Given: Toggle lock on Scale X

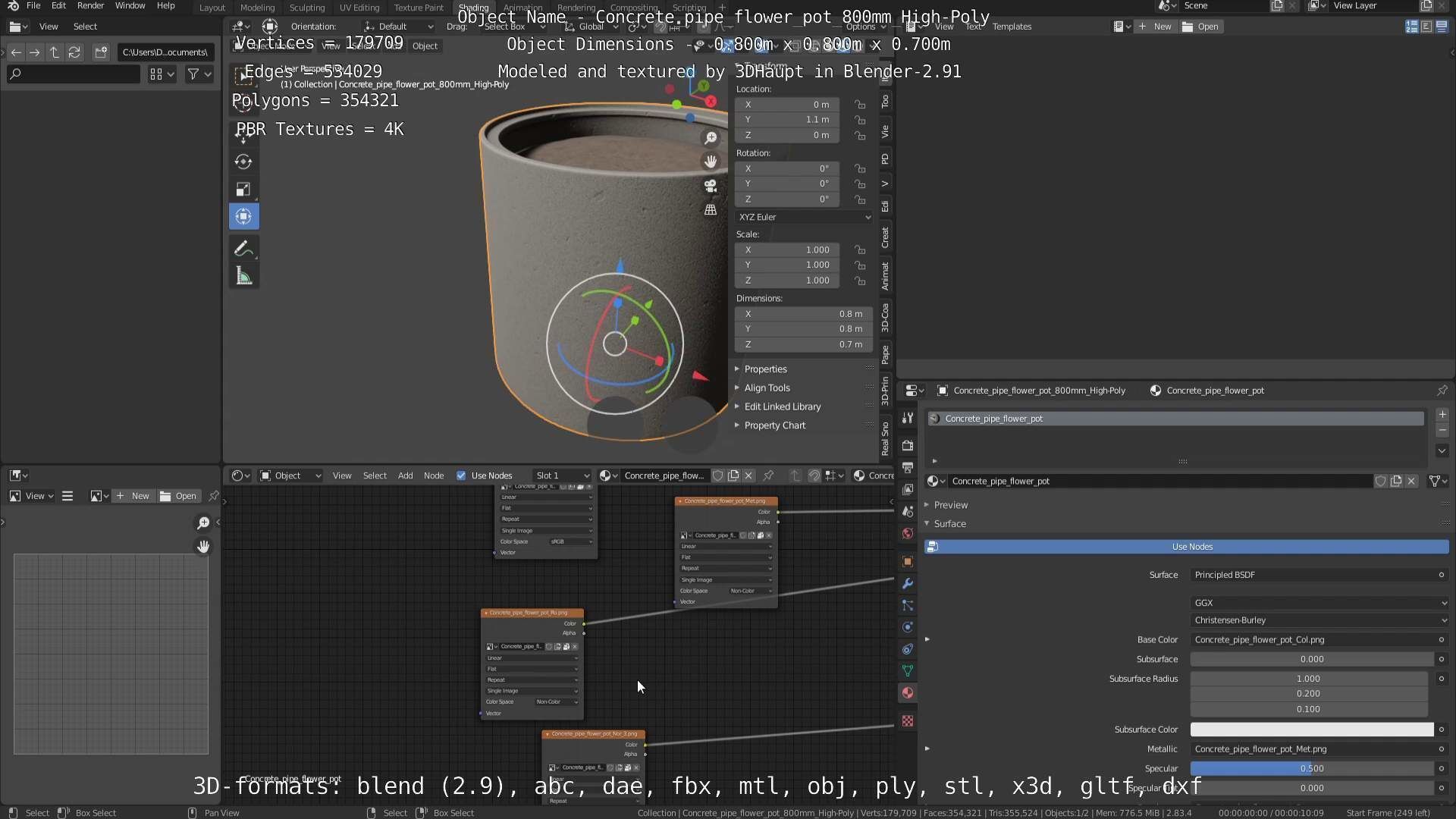Looking at the screenshot, I should 860,249.
